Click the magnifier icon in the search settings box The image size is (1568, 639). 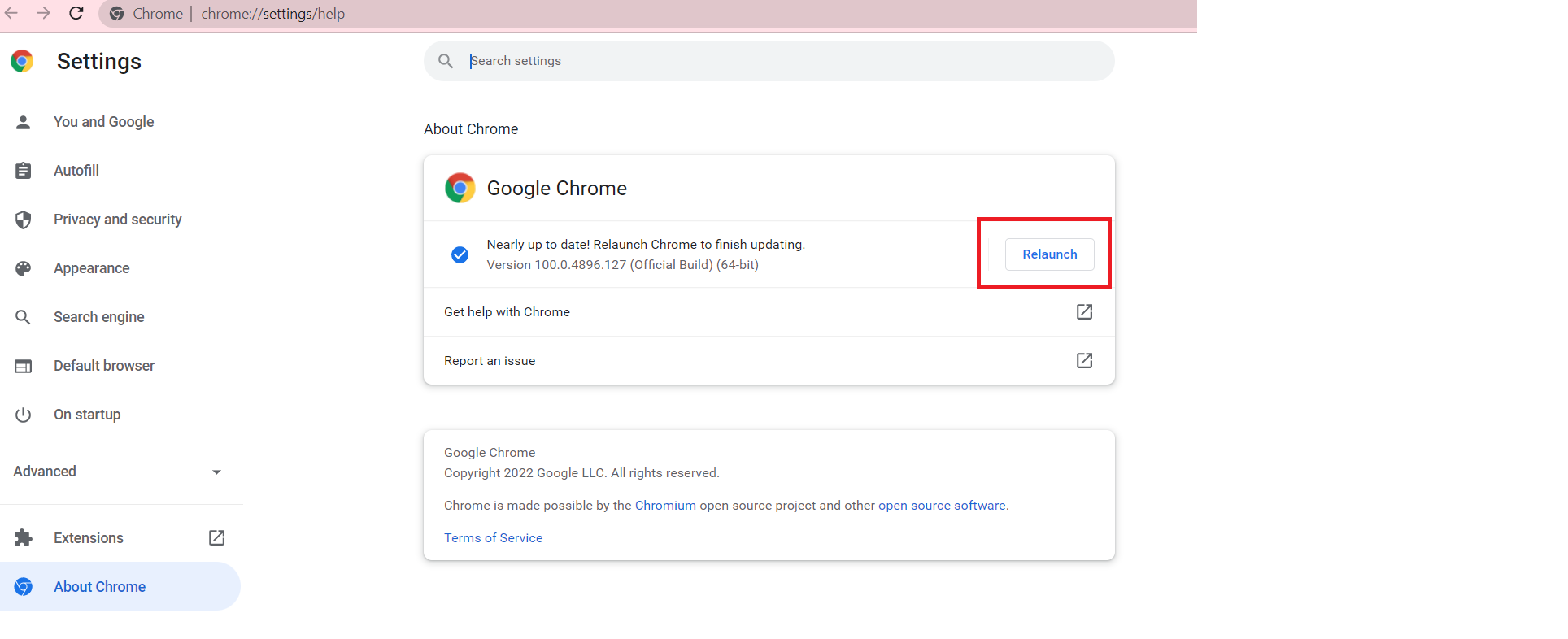tap(446, 61)
